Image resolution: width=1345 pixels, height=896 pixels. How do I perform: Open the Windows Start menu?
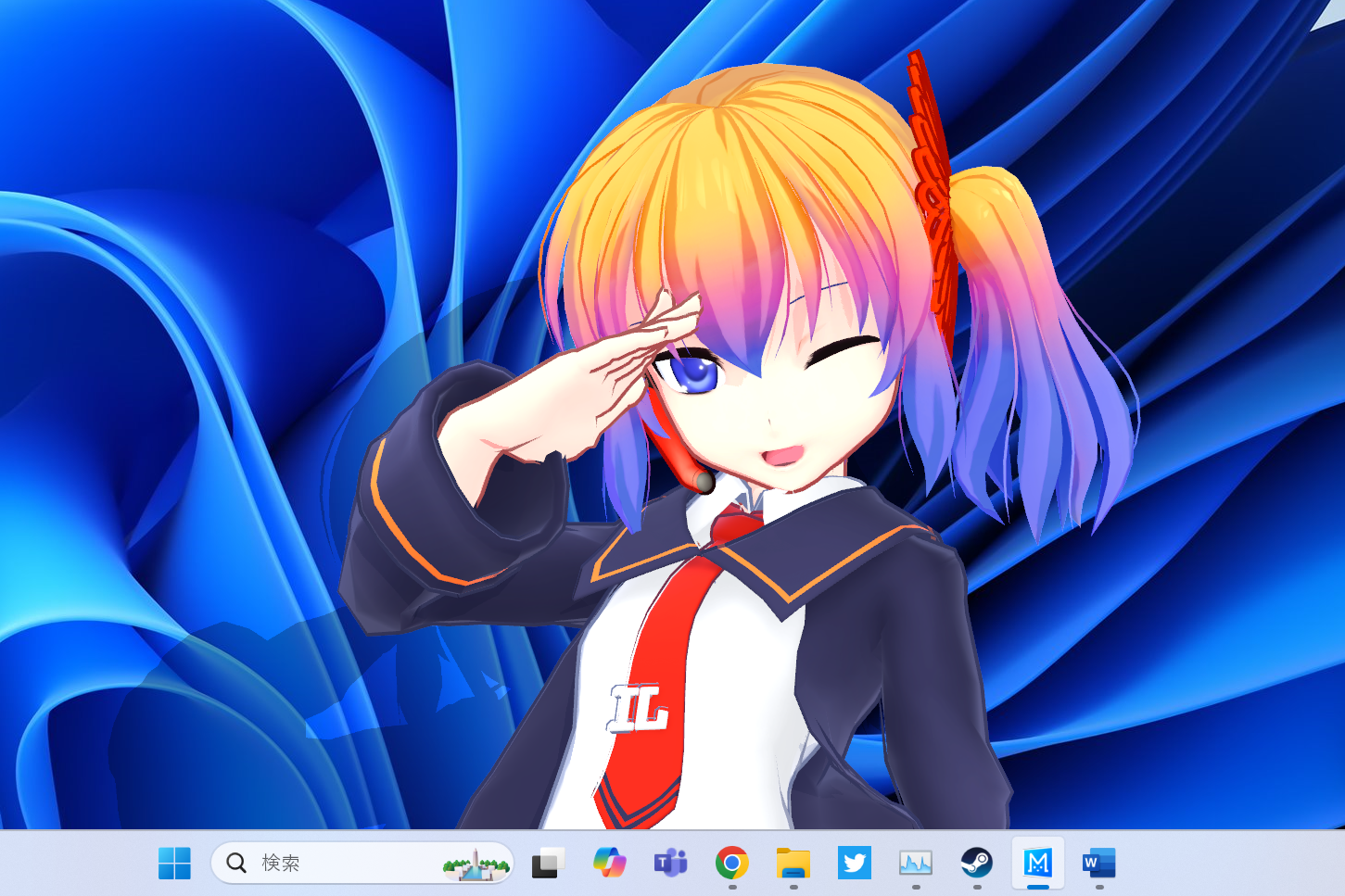coord(174,863)
